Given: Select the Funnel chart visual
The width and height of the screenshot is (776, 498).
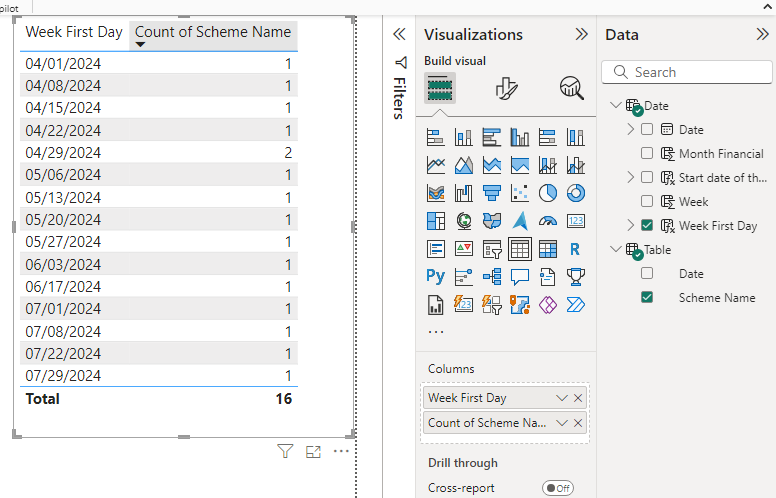Looking at the screenshot, I should pyautogui.click(x=491, y=193).
